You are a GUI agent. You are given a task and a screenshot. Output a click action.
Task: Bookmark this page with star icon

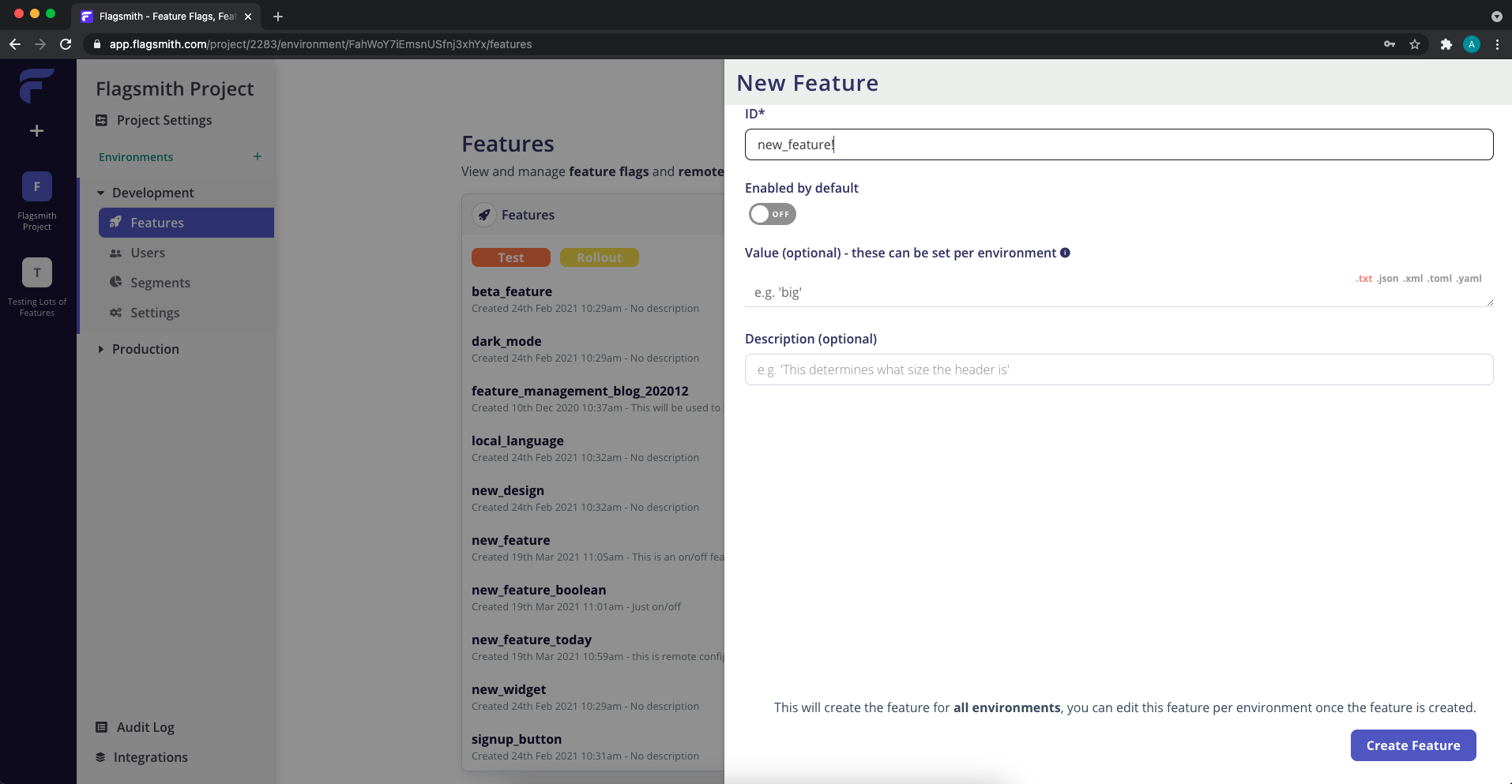(1415, 44)
